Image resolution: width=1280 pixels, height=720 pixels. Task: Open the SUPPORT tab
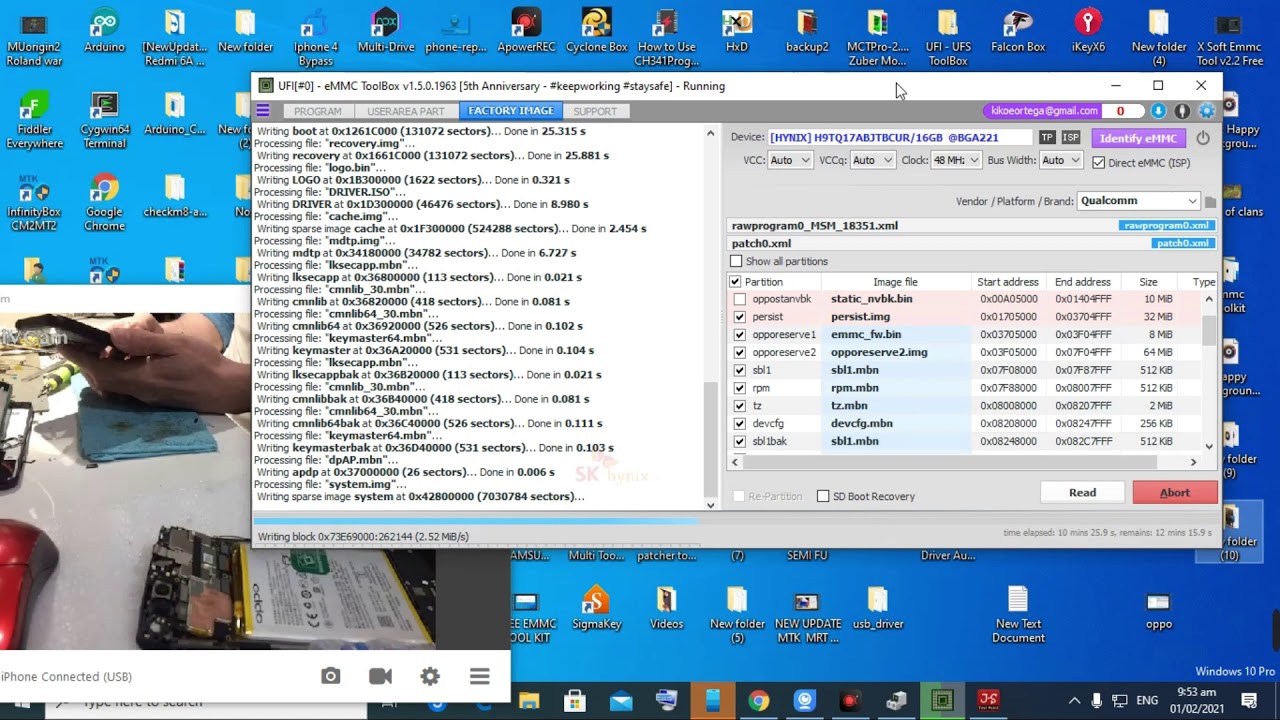pos(595,111)
